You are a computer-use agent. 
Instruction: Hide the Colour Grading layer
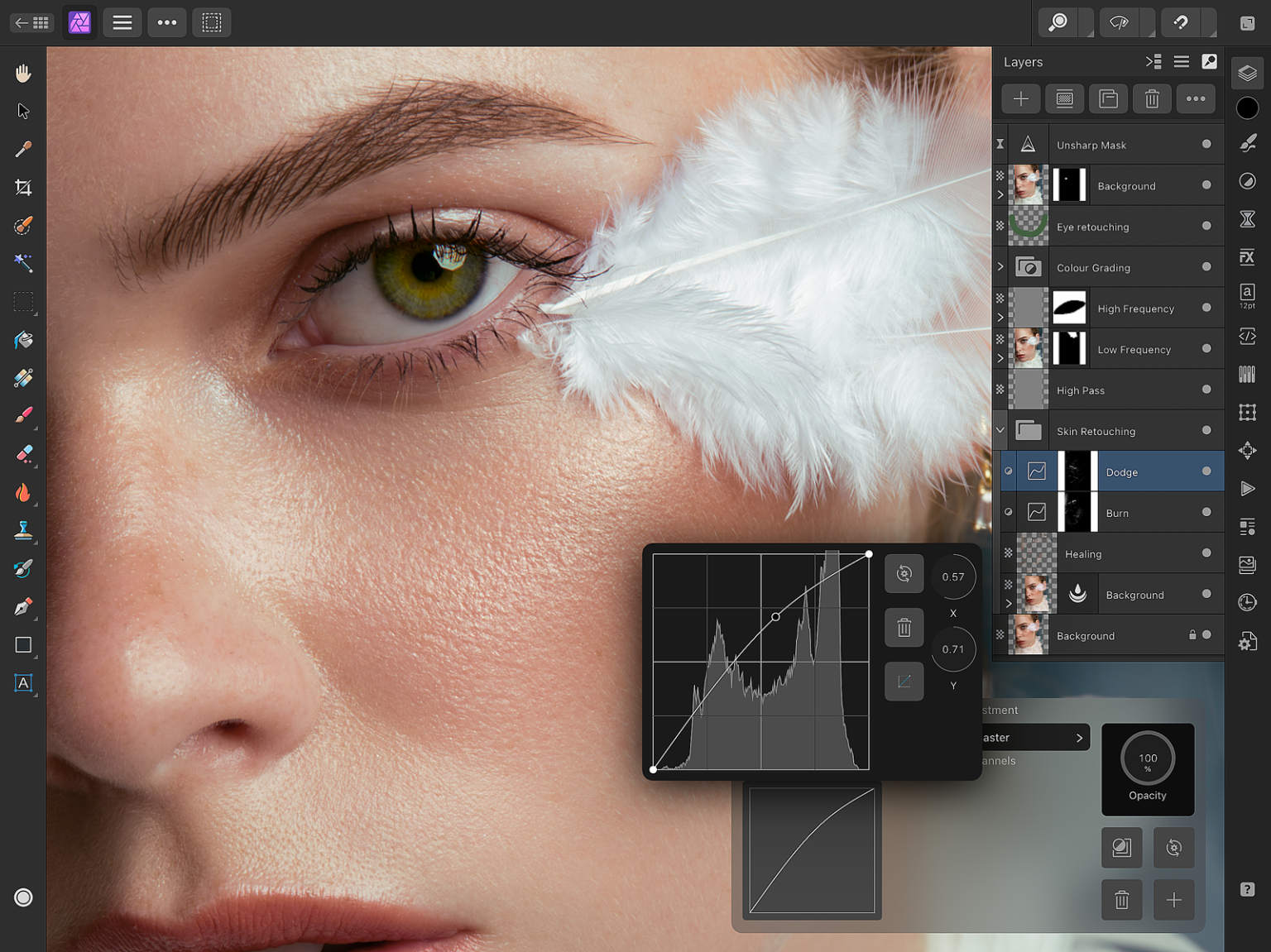pyautogui.click(x=1207, y=267)
